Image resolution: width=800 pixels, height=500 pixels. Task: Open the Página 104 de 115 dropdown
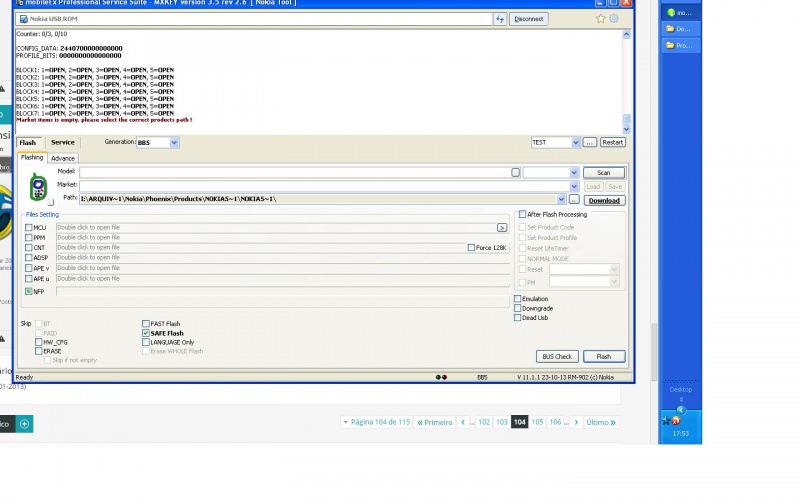pos(376,422)
